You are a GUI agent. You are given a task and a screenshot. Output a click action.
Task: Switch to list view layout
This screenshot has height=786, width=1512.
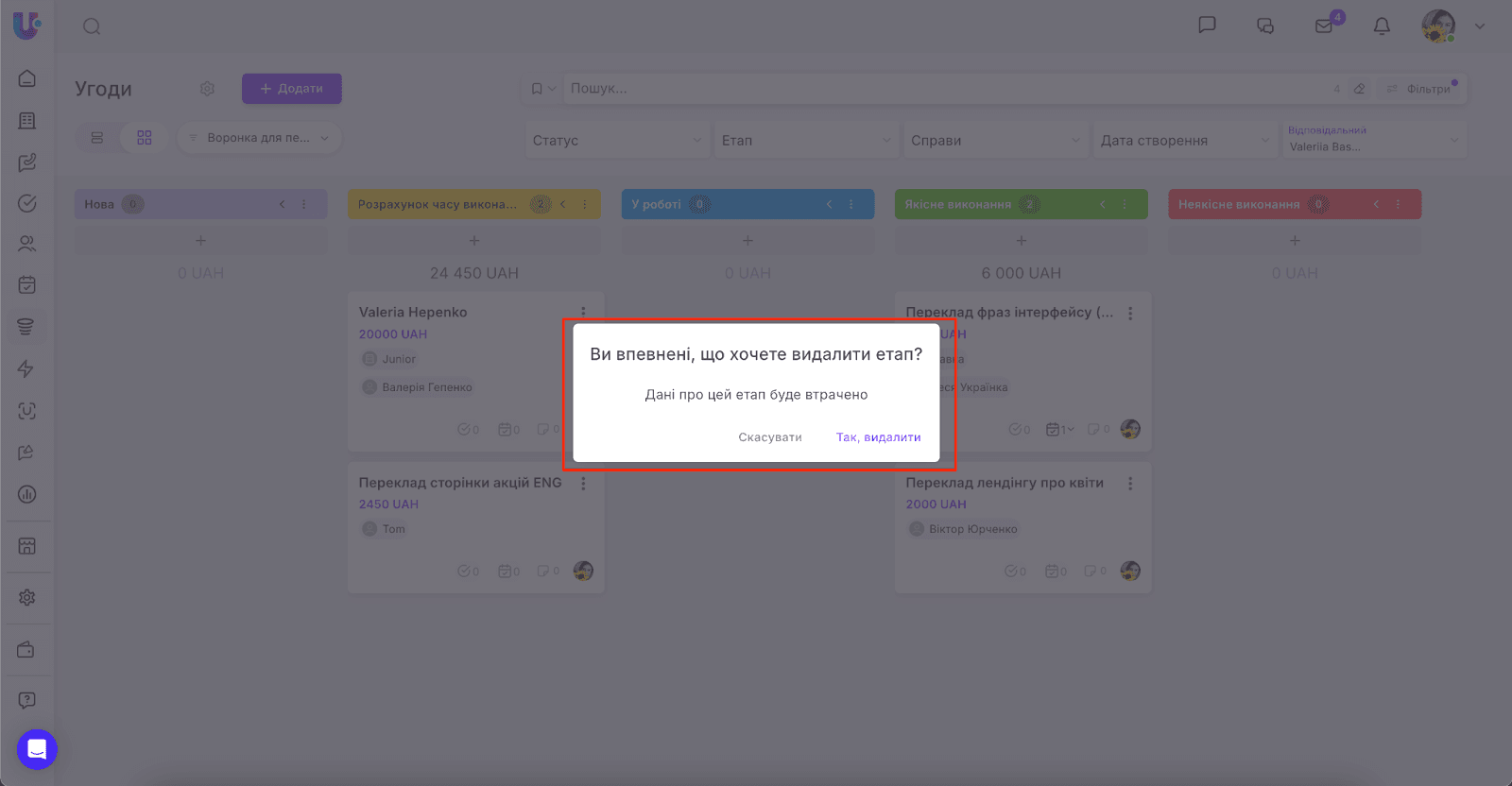(x=97, y=138)
